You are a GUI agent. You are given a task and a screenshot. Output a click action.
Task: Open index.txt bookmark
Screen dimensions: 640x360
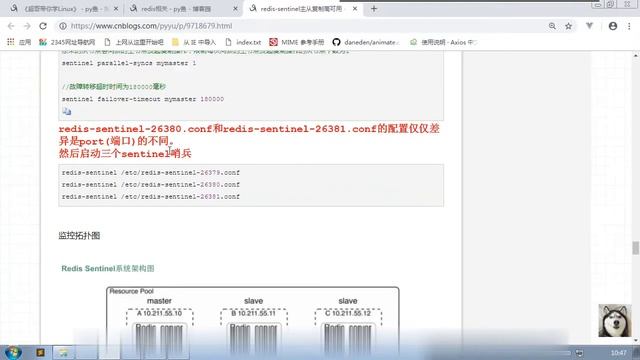[x=243, y=42]
